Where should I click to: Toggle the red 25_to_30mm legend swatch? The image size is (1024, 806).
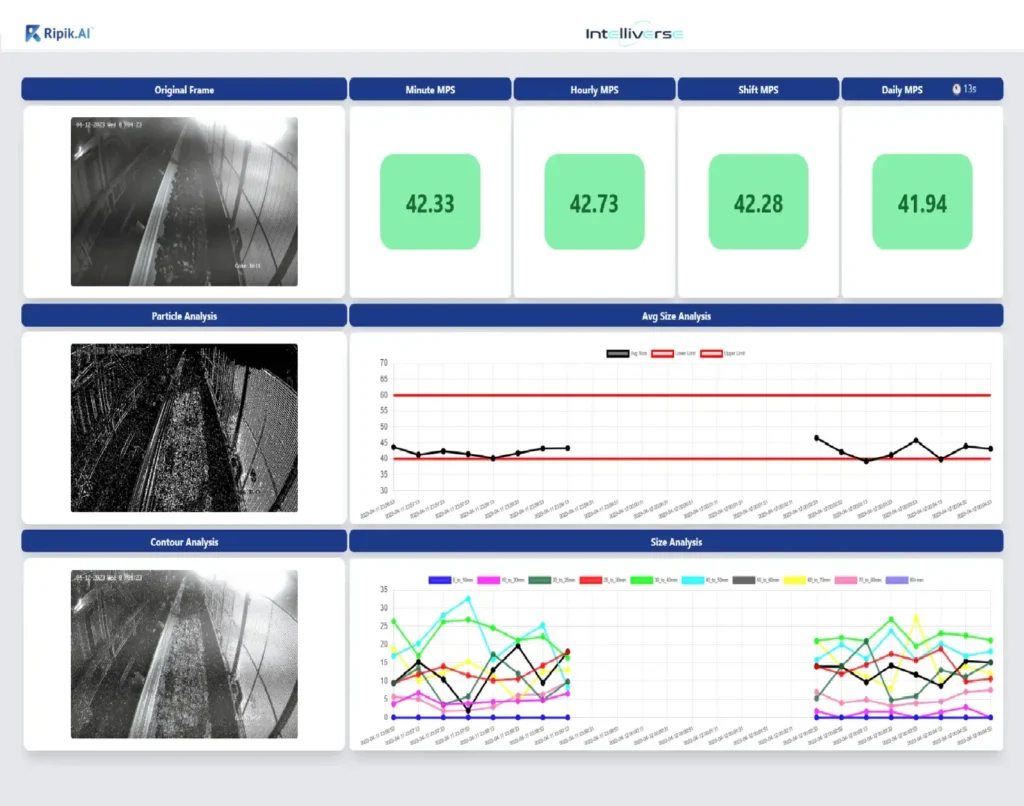[593, 580]
